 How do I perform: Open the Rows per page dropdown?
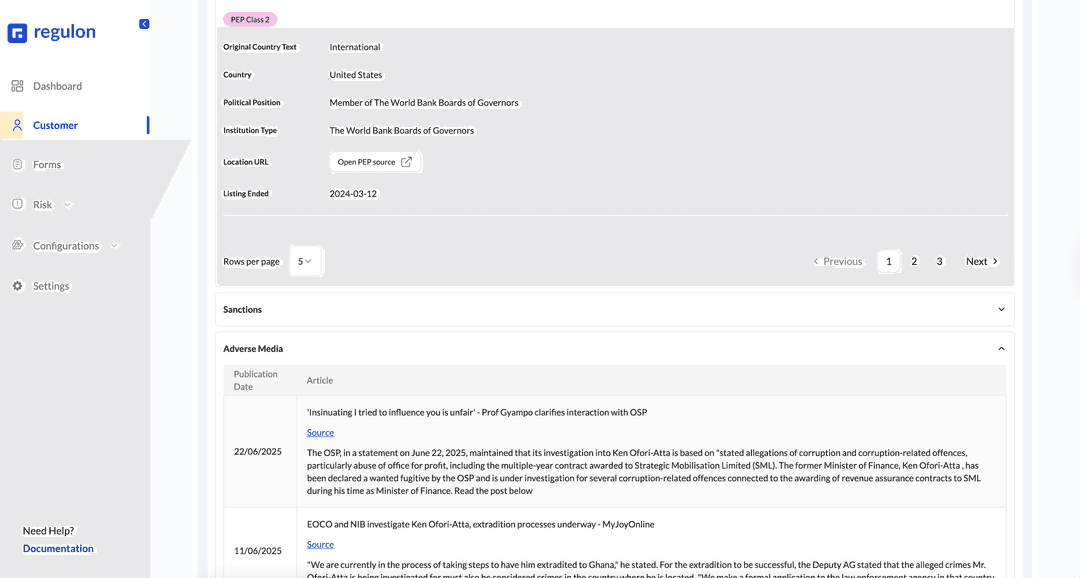(x=305, y=261)
